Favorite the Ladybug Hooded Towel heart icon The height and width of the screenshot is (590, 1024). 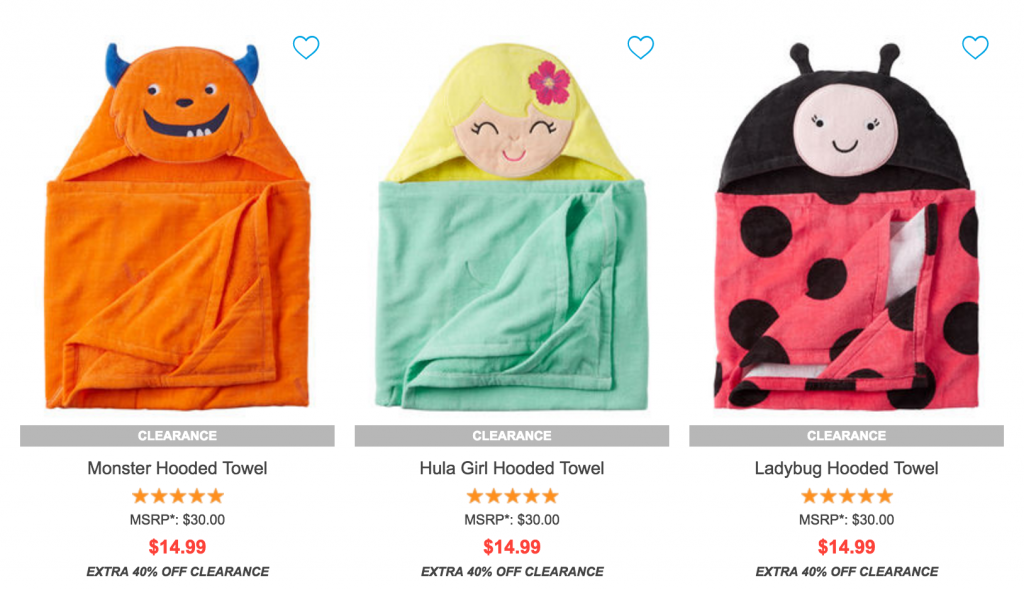tap(975, 48)
